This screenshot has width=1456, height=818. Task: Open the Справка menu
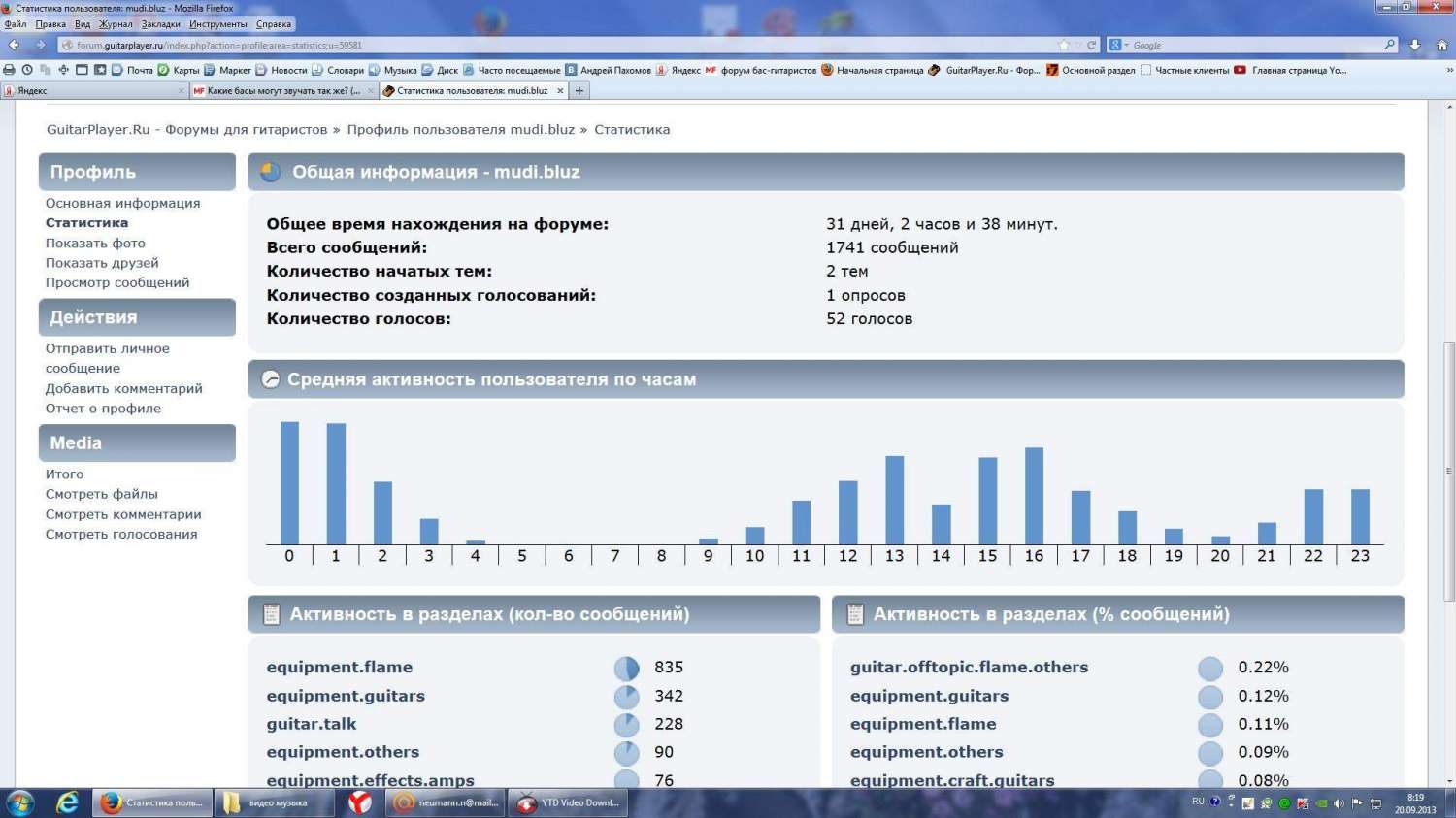274,24
